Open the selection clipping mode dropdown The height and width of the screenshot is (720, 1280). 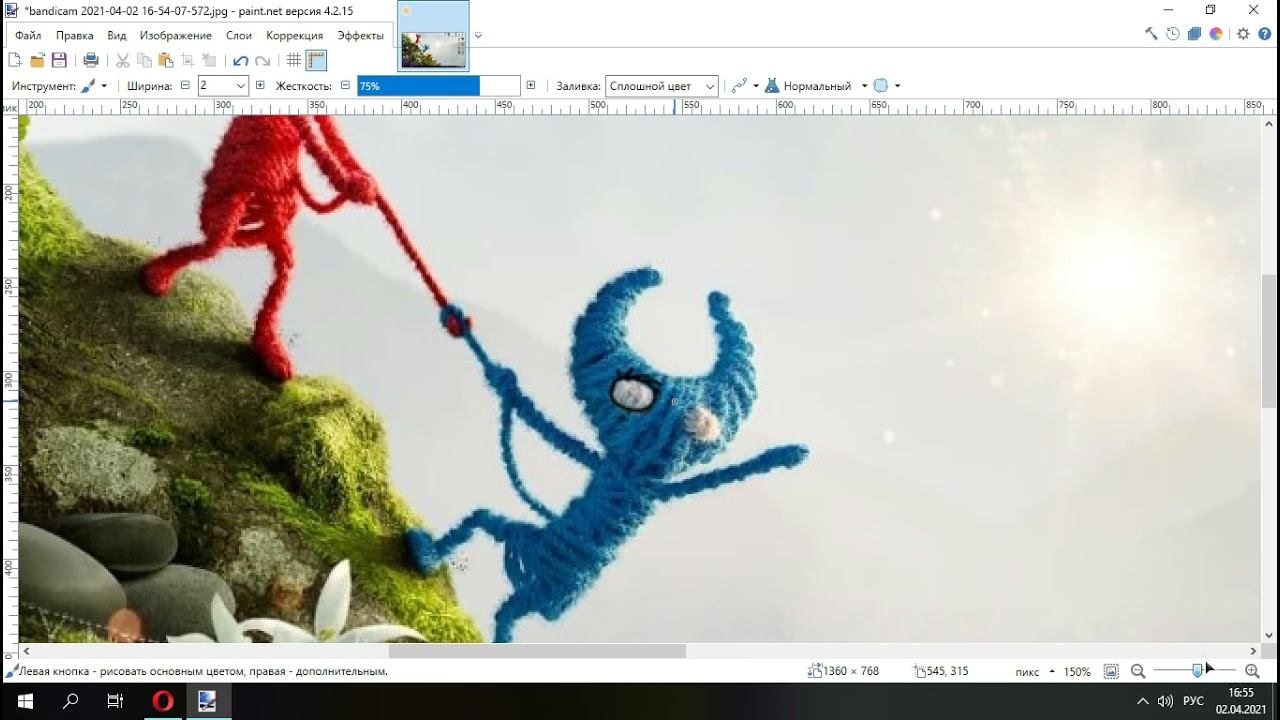pos(887,86)
